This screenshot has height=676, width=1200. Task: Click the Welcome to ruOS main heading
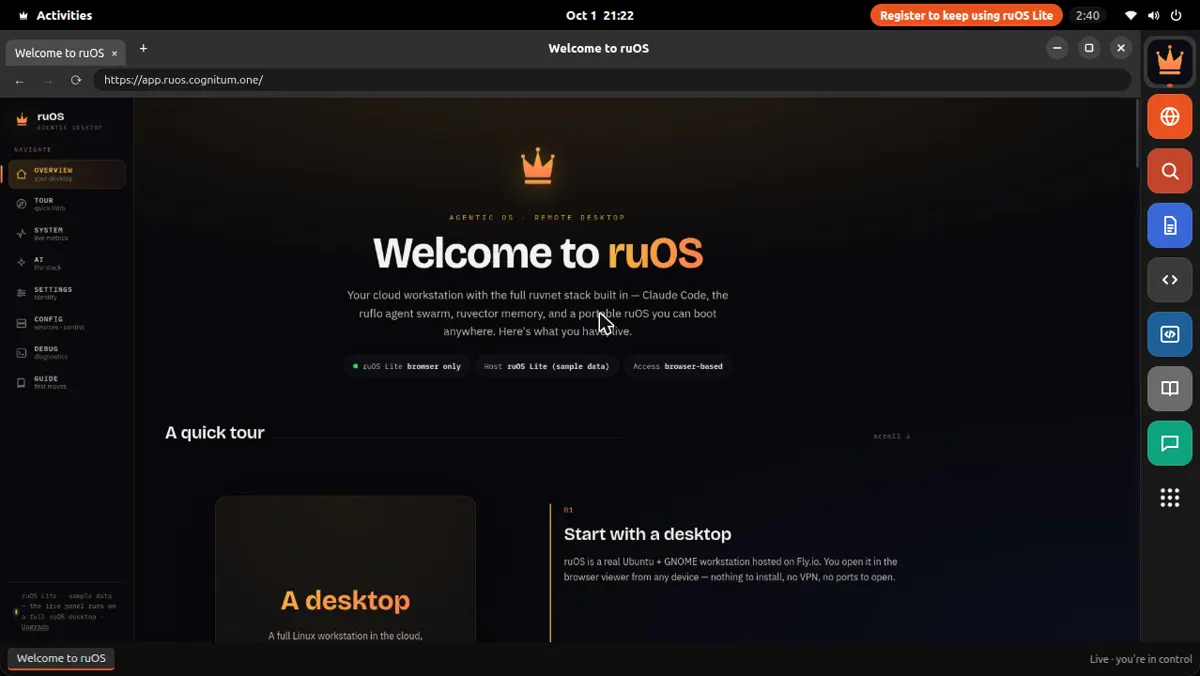coord(538,253)
